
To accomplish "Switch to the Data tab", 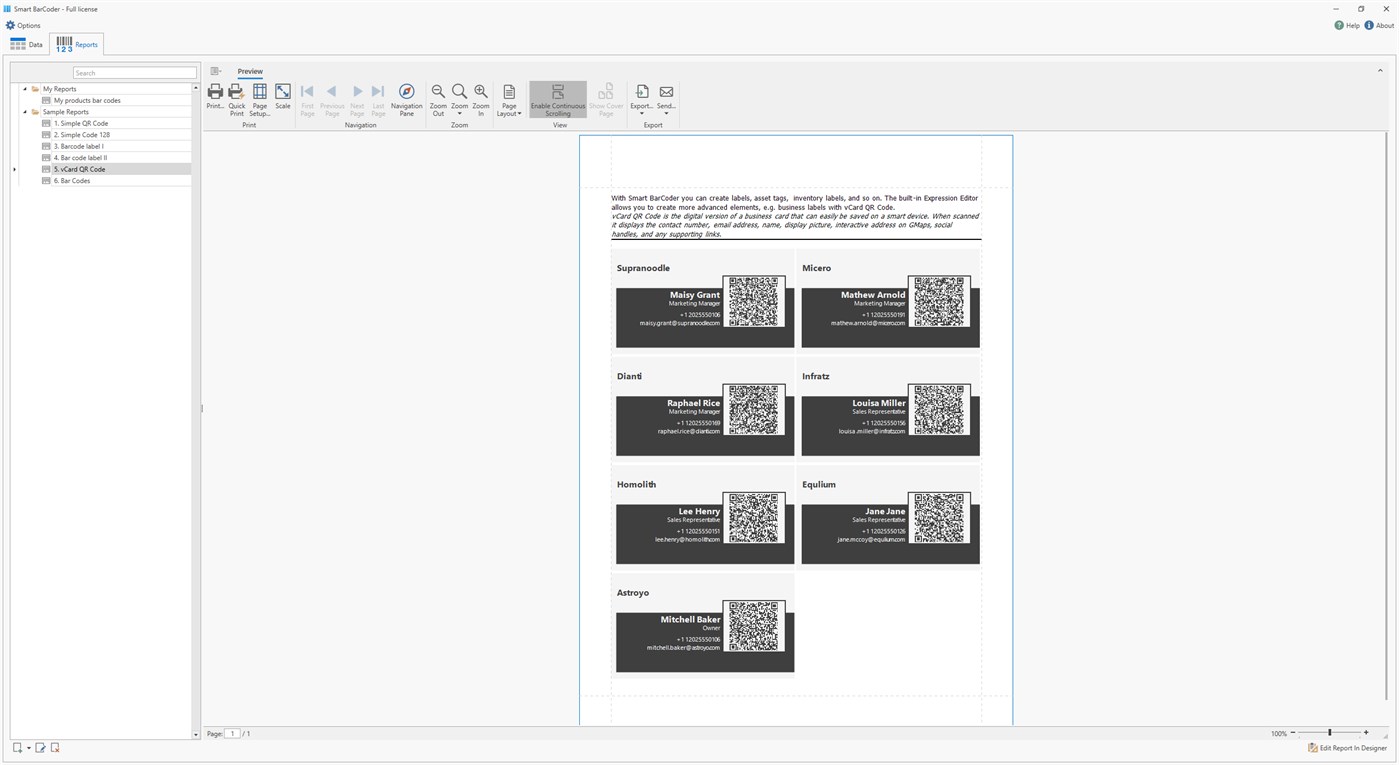I will point(27,43).
